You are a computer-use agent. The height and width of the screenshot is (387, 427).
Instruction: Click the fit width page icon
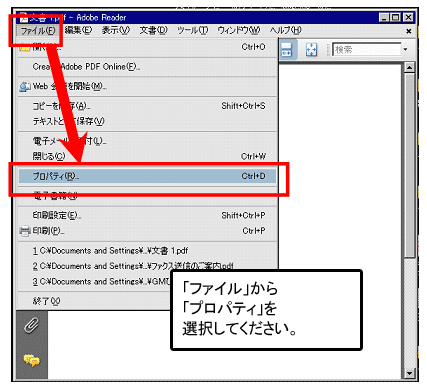pyautogui.click(x=287, y=50)
